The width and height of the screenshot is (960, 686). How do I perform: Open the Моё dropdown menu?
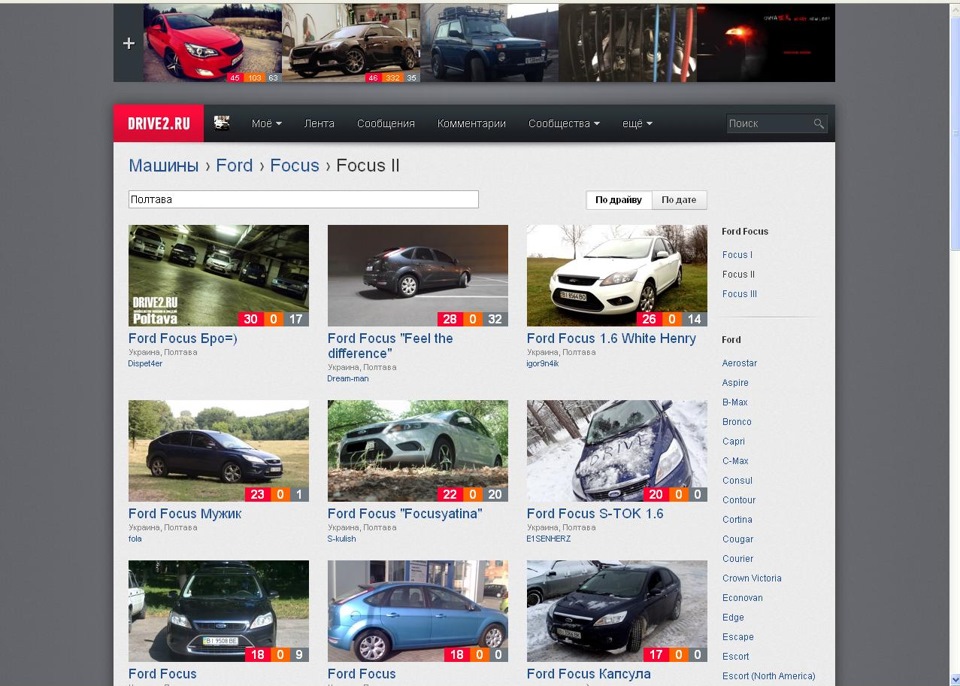(x=266, y=124)
